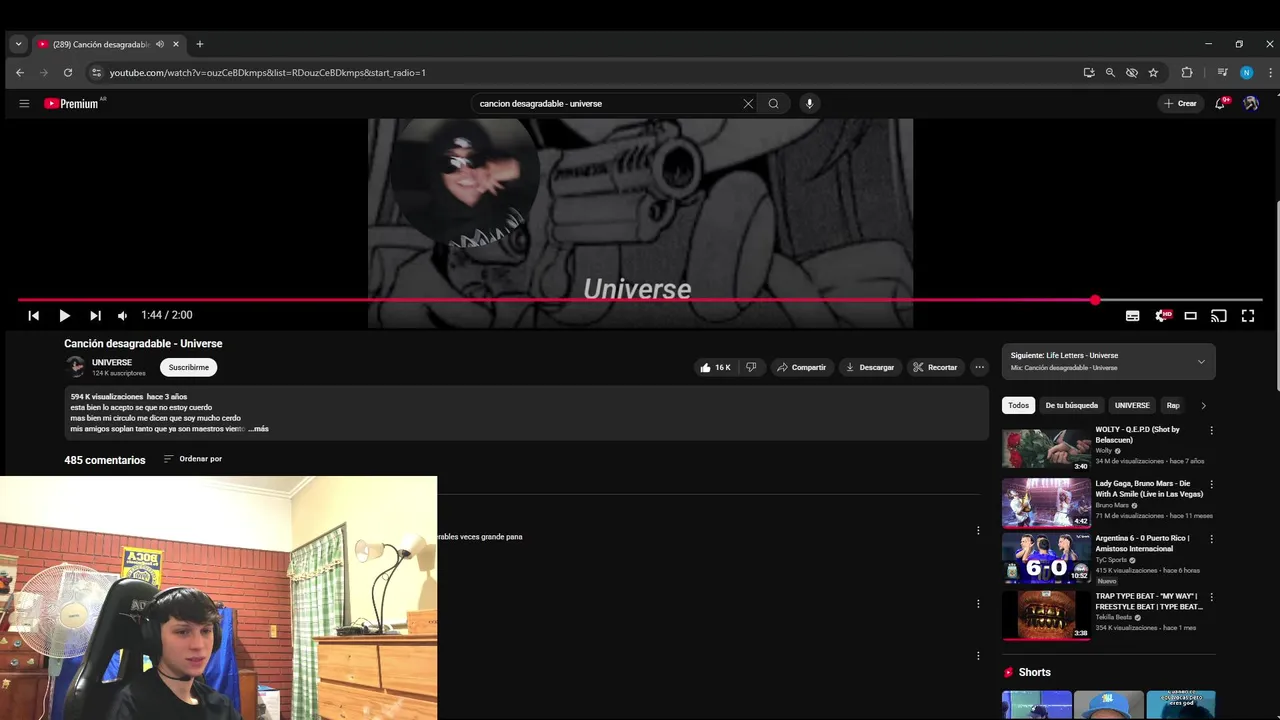Open a new browser tab

200,44
